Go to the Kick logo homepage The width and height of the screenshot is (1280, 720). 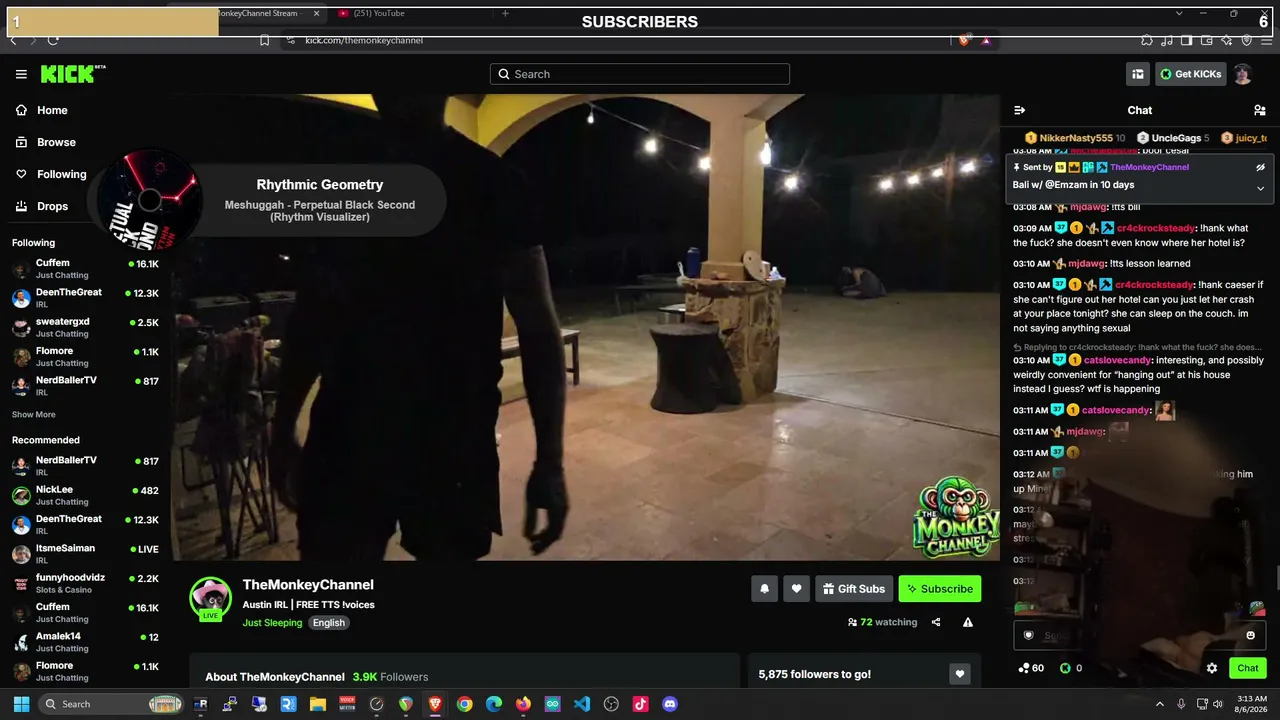(72, 74)
